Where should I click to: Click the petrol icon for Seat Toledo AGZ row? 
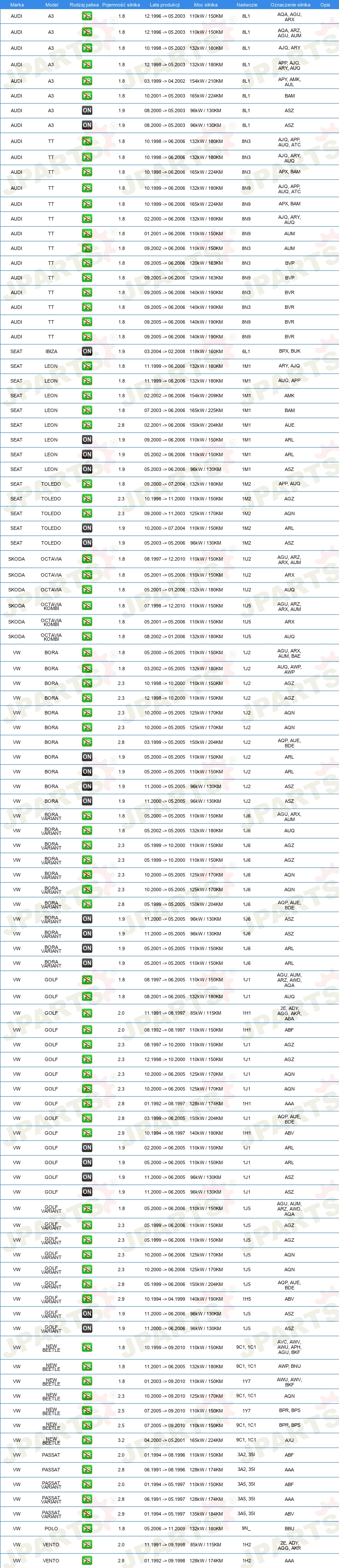point(87,499)
